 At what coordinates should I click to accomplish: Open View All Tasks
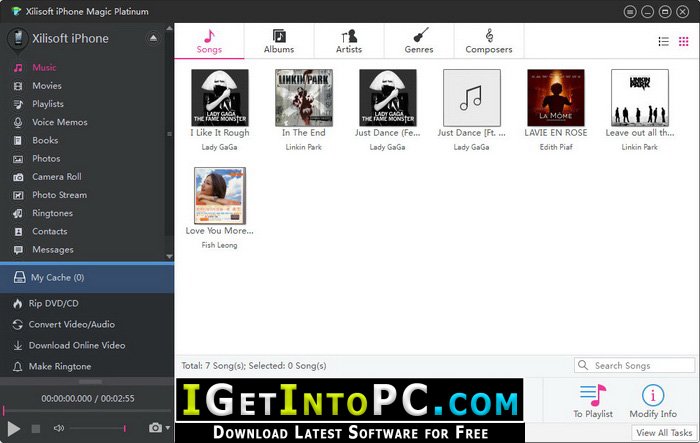point(664,433)
